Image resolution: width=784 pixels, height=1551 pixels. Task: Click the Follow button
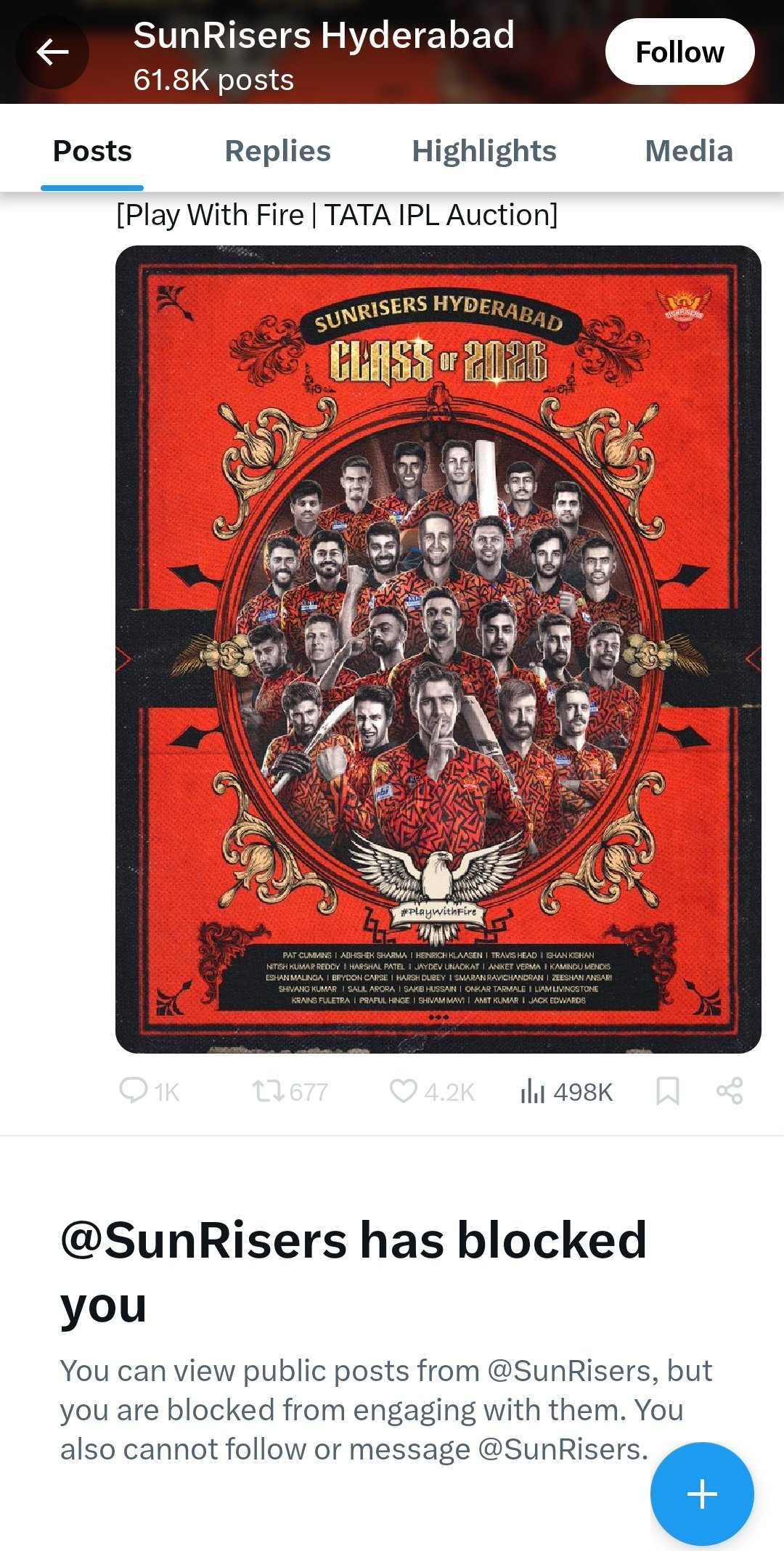pos(680,52)
